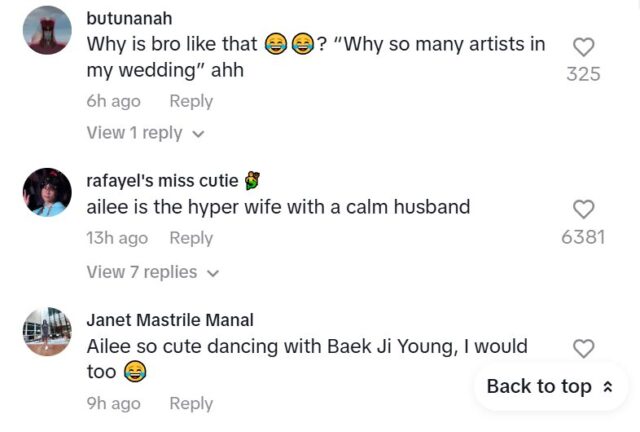The height and width of the screenshot is (432, 640).
Task: Reply to Janet Mastrile Manal's comment
Action: click(191, 403)
